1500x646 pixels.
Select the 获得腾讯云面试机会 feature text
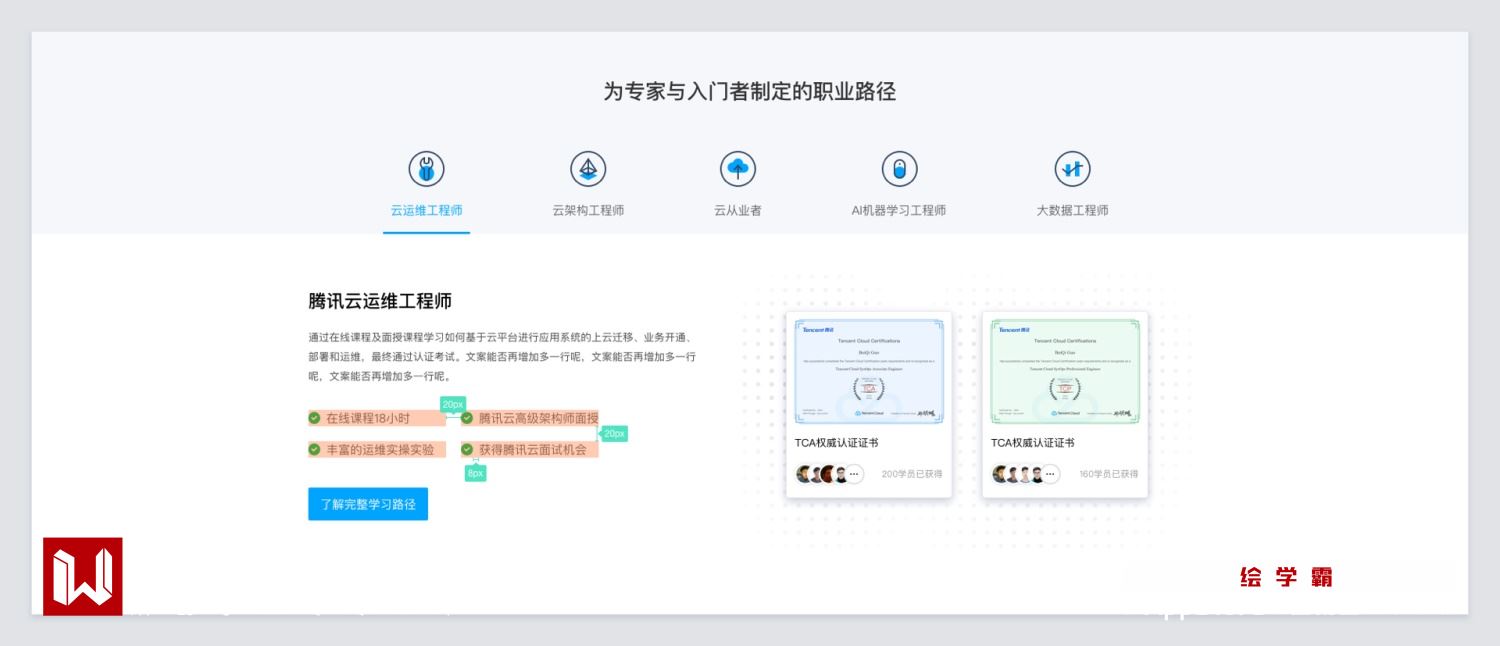point(532,450)
